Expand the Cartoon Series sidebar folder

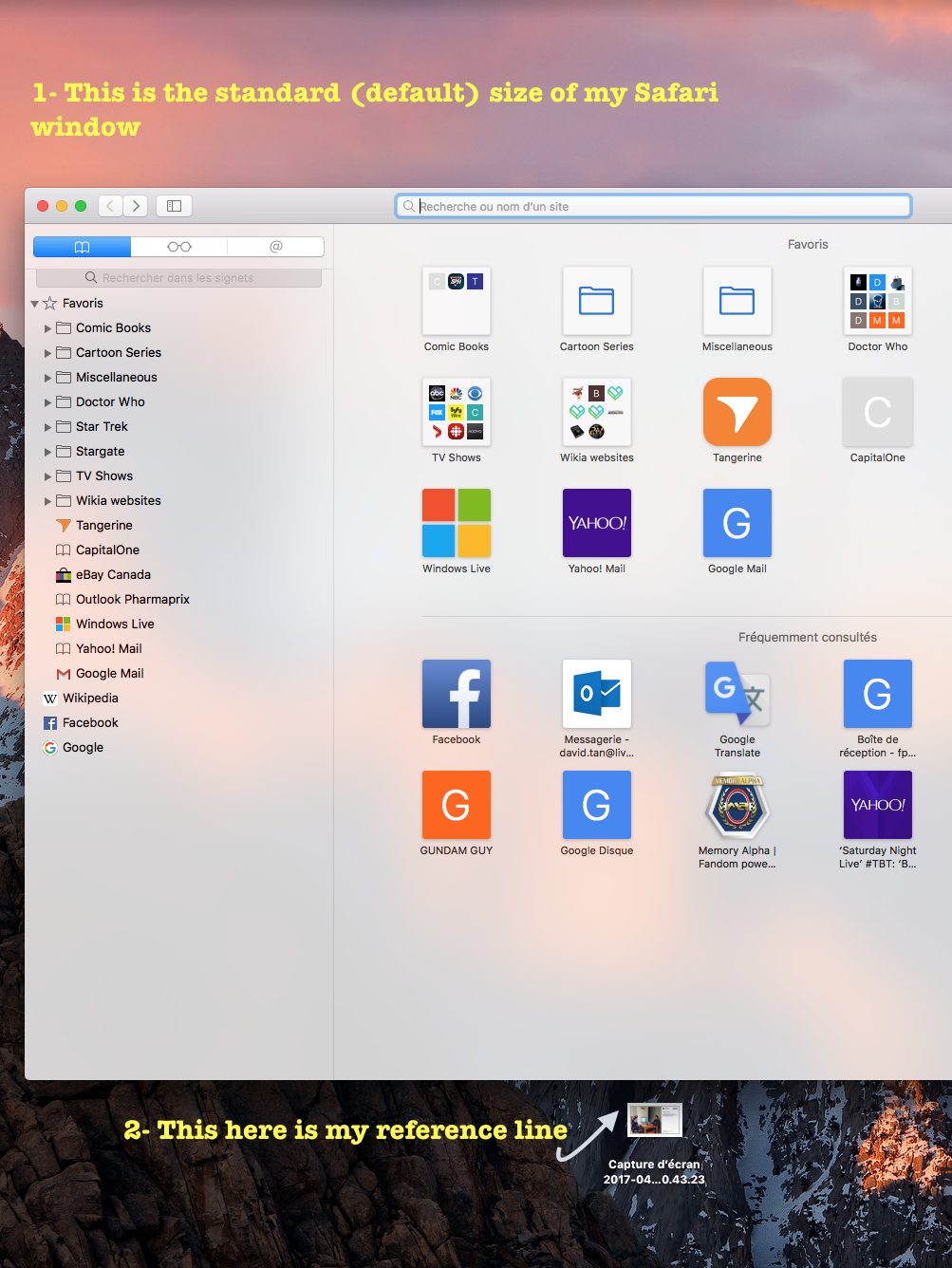pyautogui.click(x=48, y=353)
